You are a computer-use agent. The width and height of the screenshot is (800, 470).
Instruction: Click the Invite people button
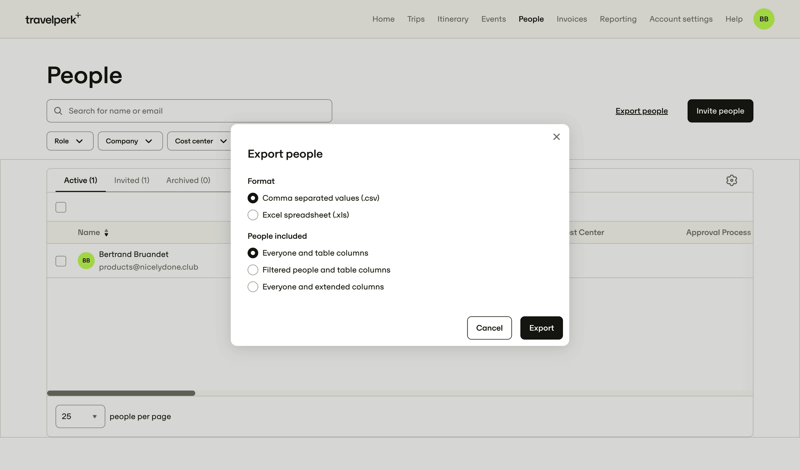click(720, 111)
